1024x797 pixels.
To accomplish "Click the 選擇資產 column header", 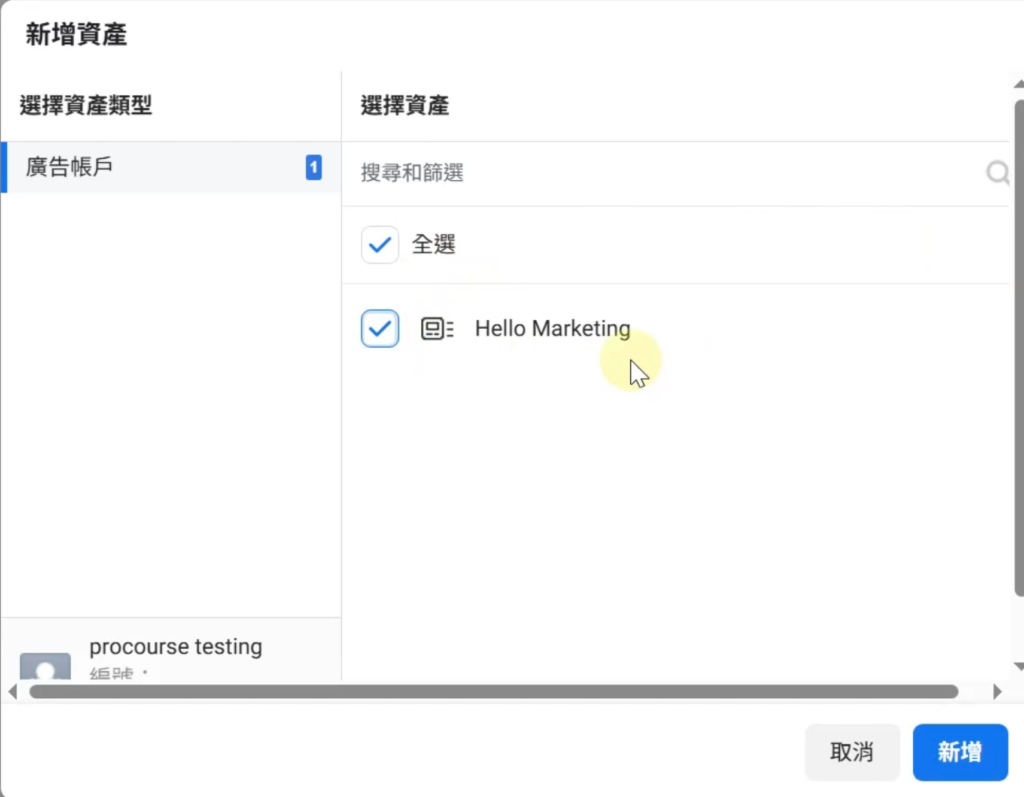I will click(404, 106).
